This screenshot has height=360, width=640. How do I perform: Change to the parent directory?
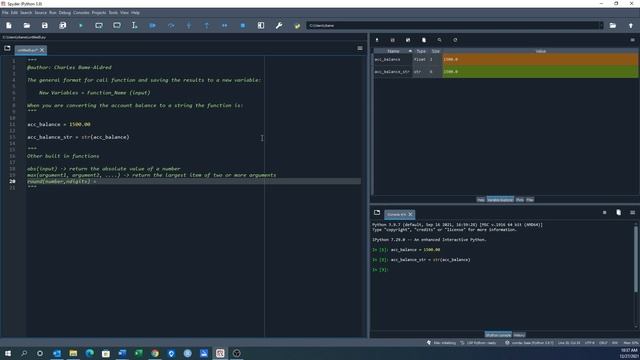point(631,25)
